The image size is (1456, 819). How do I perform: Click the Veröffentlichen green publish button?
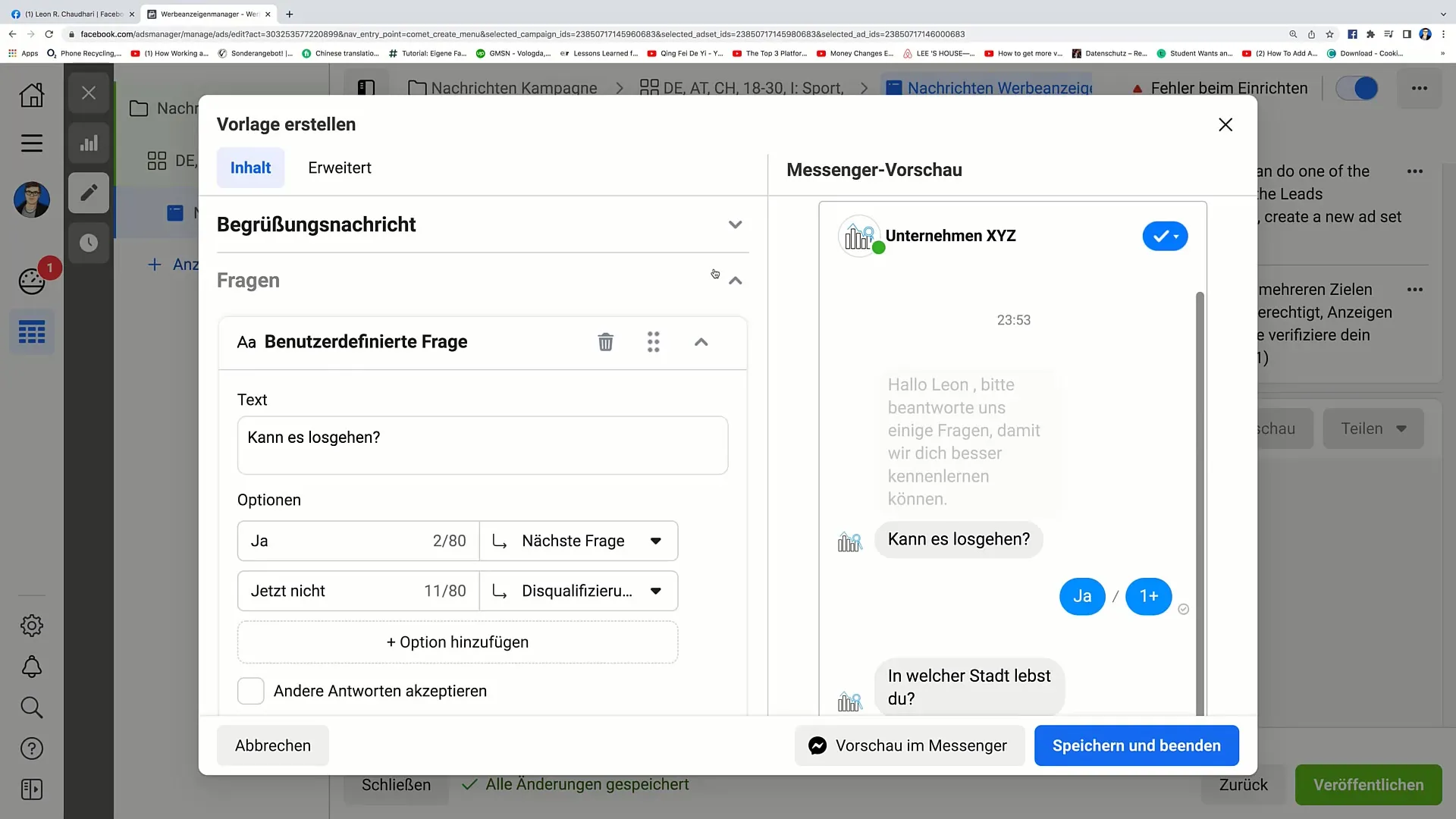pyautogui.click(x=1369, y=784)
